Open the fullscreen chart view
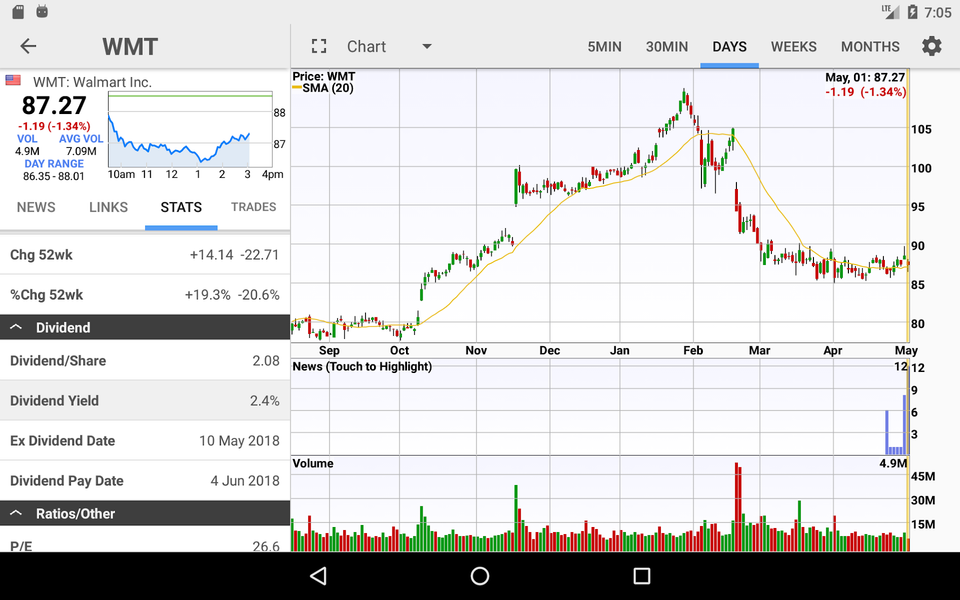Viewport: 960px width, 600px height. 319,46
